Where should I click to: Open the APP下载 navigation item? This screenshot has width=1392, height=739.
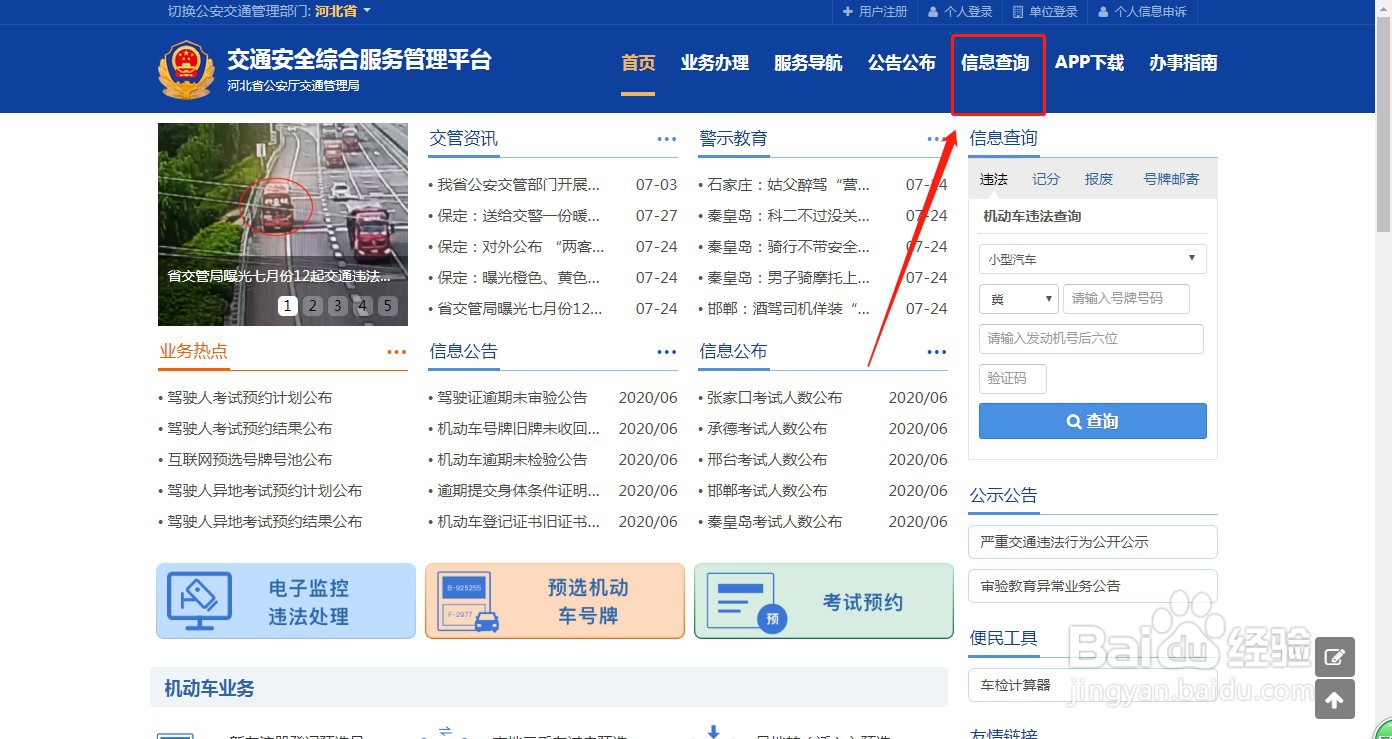pyautogui.click(x=1090, y=63)
